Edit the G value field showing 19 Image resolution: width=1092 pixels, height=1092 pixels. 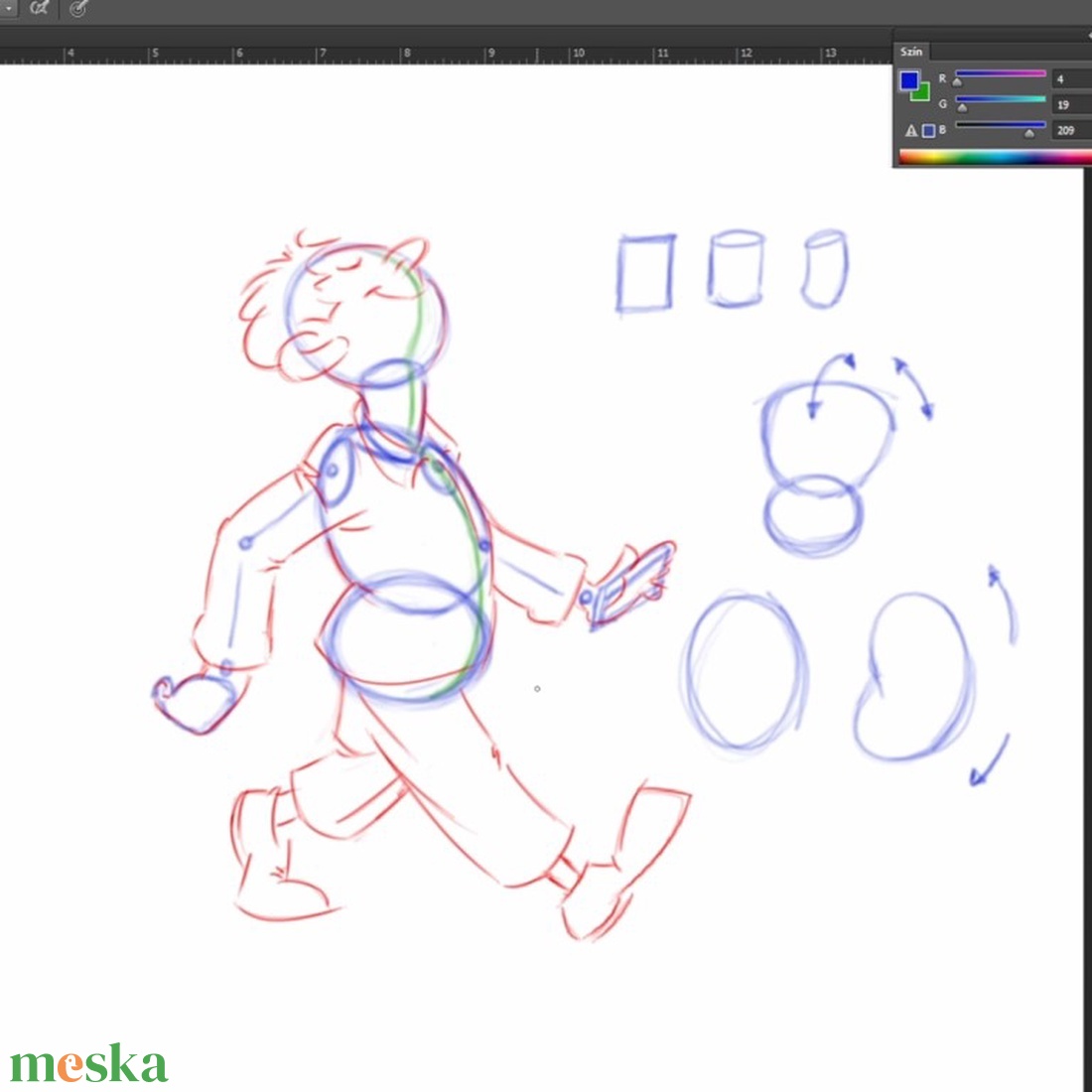coord(1071,104)
